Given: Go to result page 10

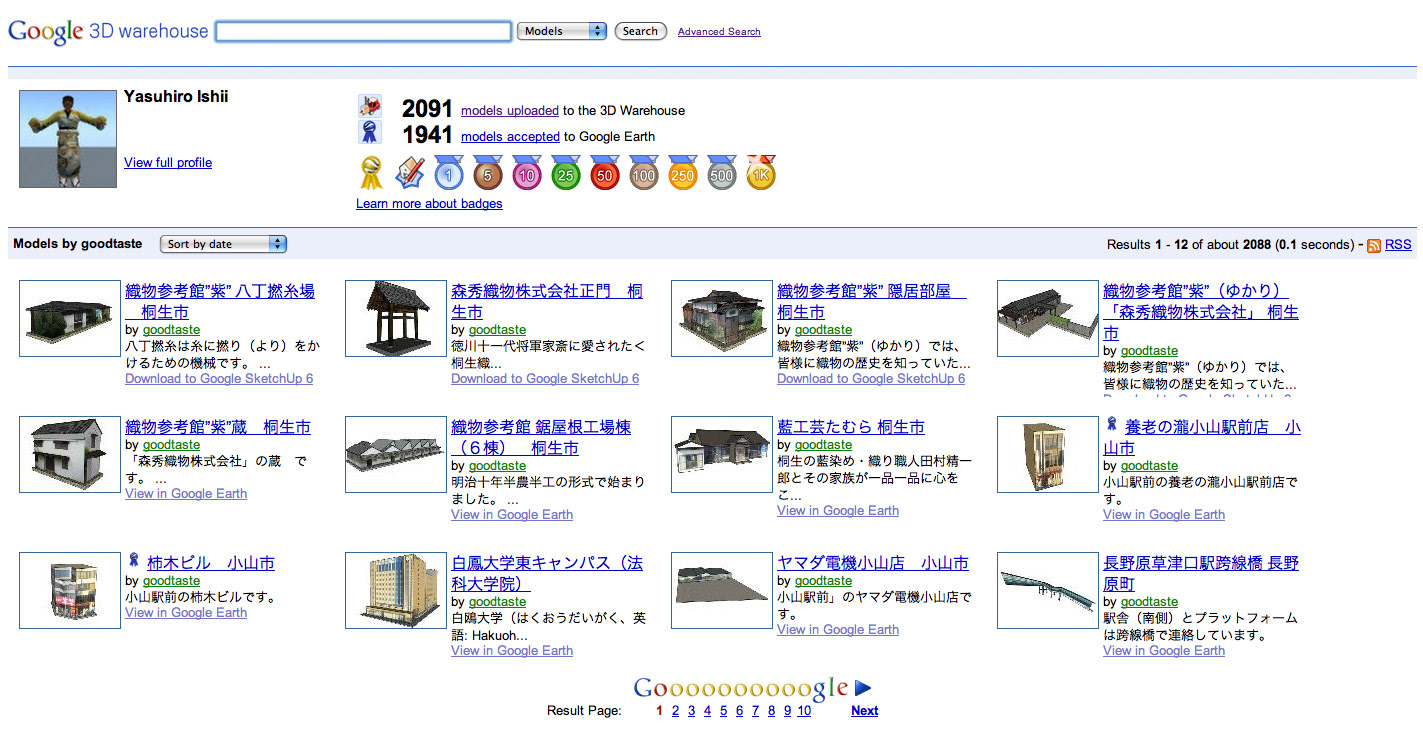Looking at the screenshot, I should (x=804, y=711).
